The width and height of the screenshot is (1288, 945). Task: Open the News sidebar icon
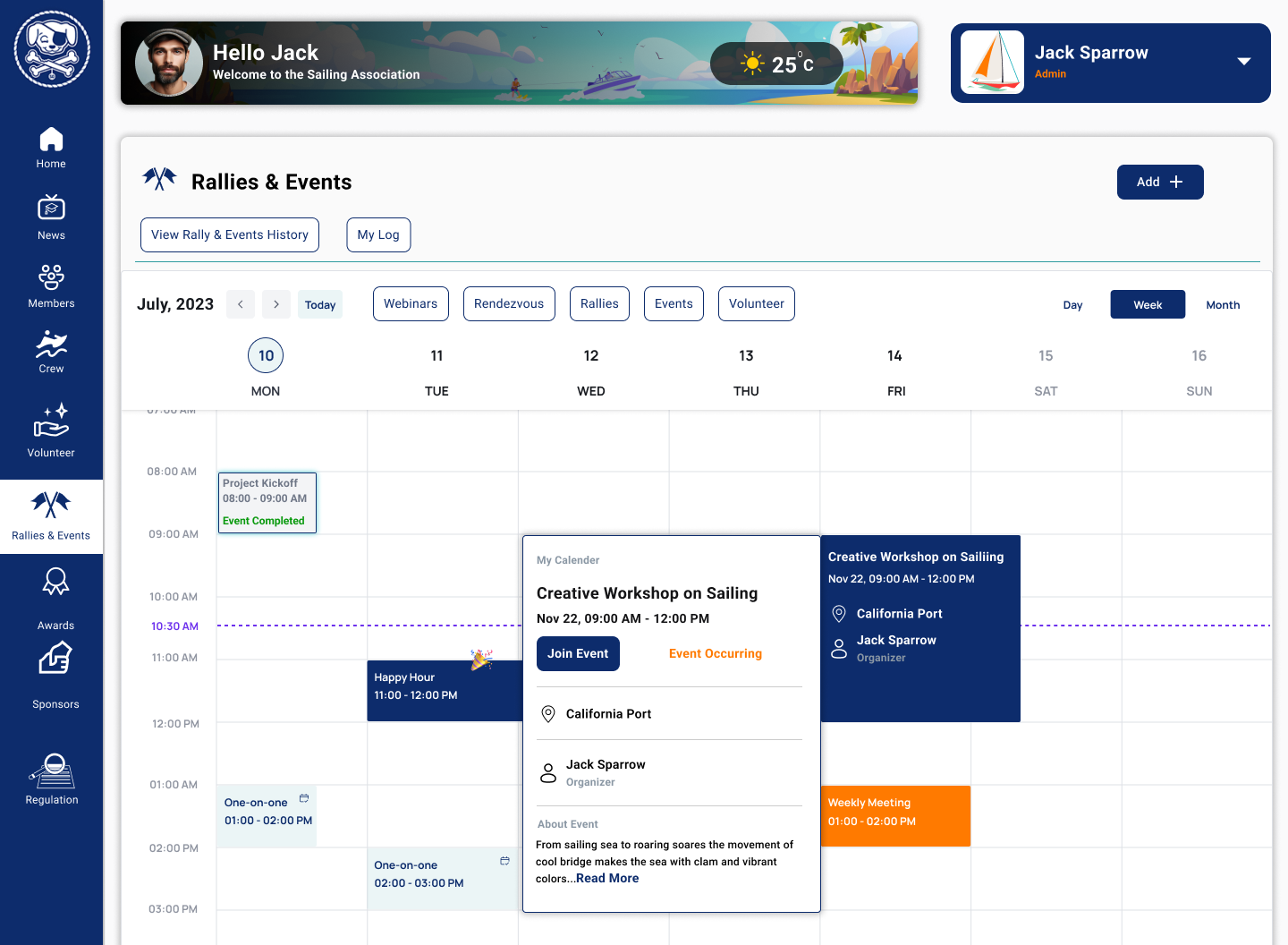[51, 208]
